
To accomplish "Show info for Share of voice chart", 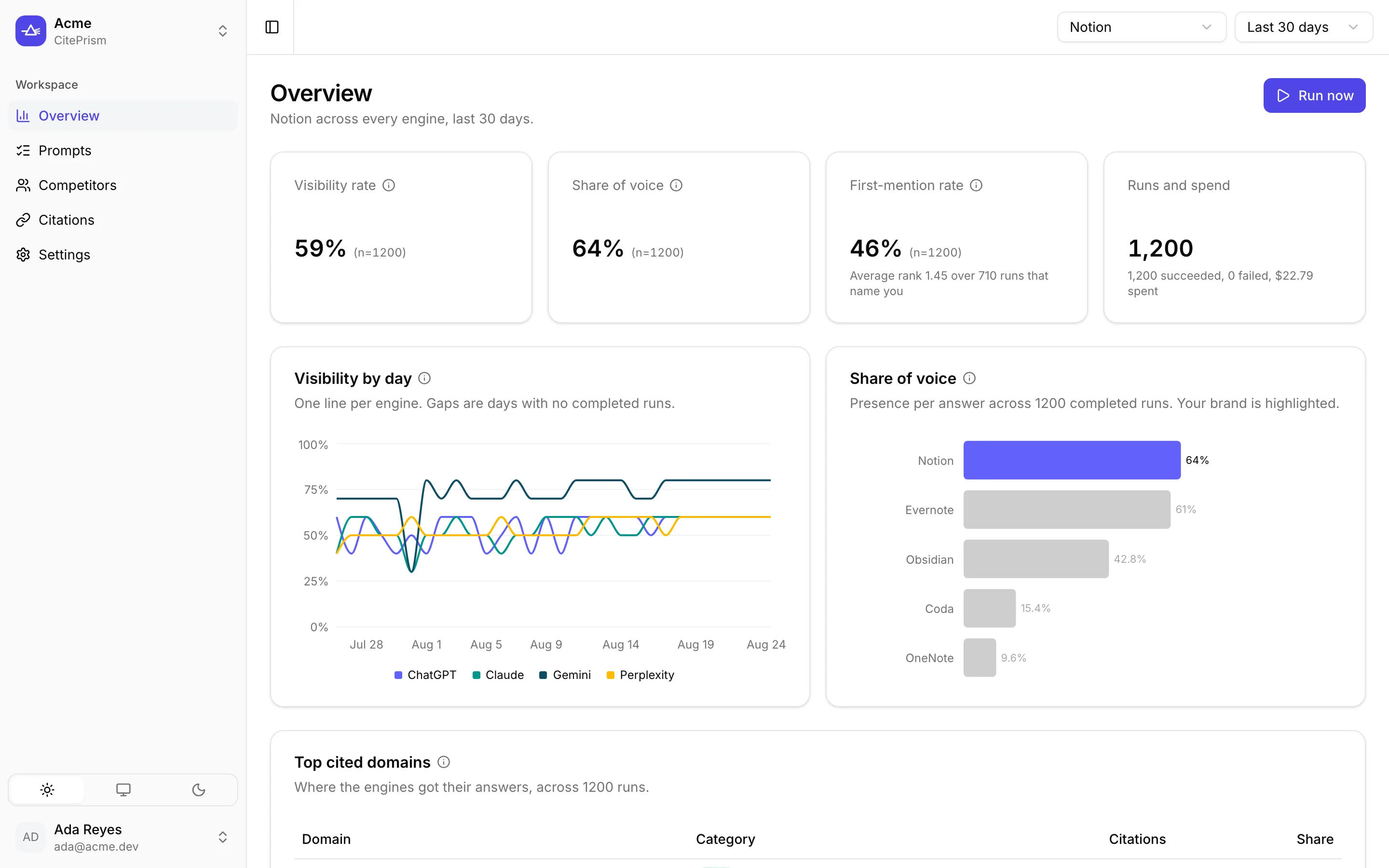I will (969, 379).
